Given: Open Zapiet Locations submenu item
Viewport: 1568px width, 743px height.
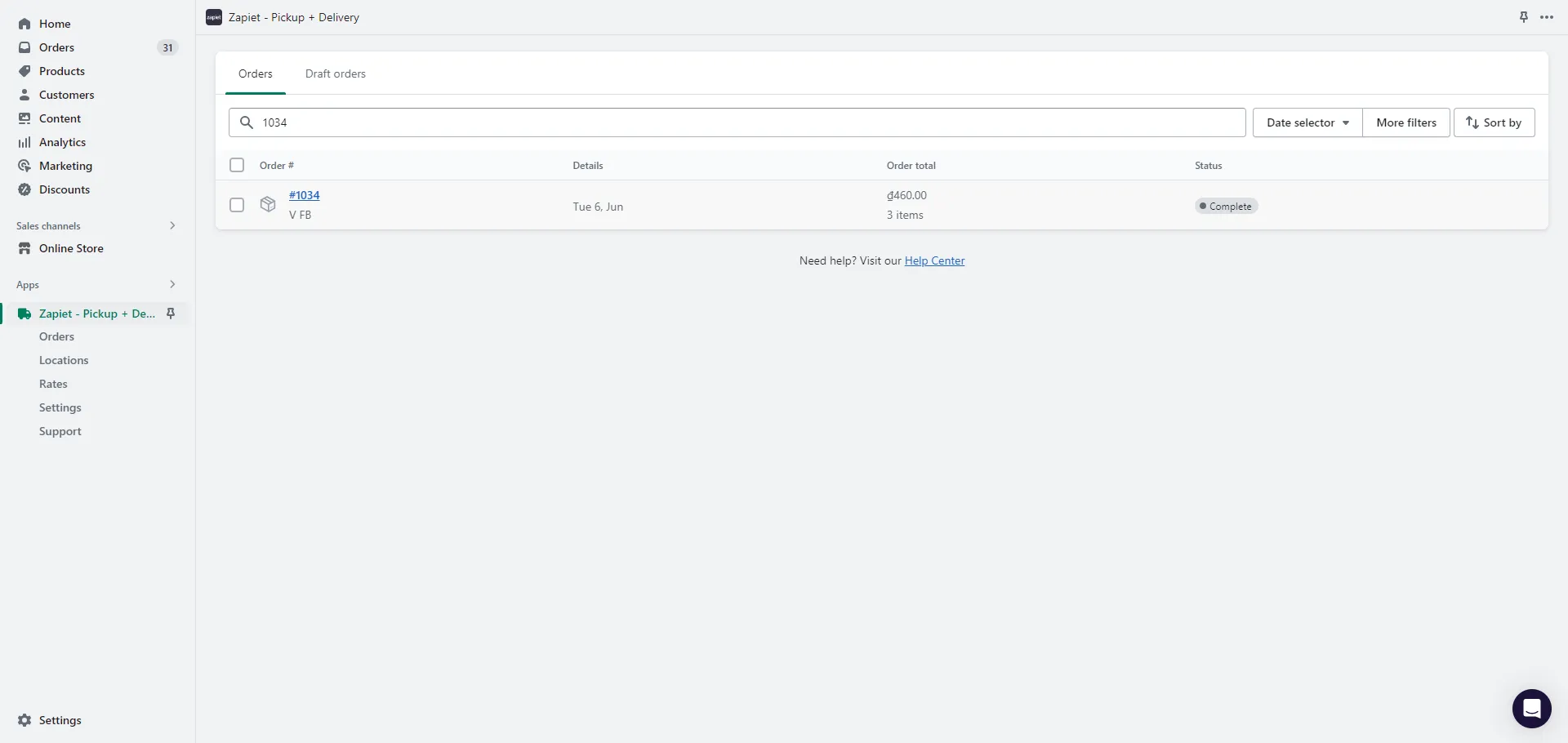Looking at the screenshot, I should pyautogui.click(x=64, y=360).
